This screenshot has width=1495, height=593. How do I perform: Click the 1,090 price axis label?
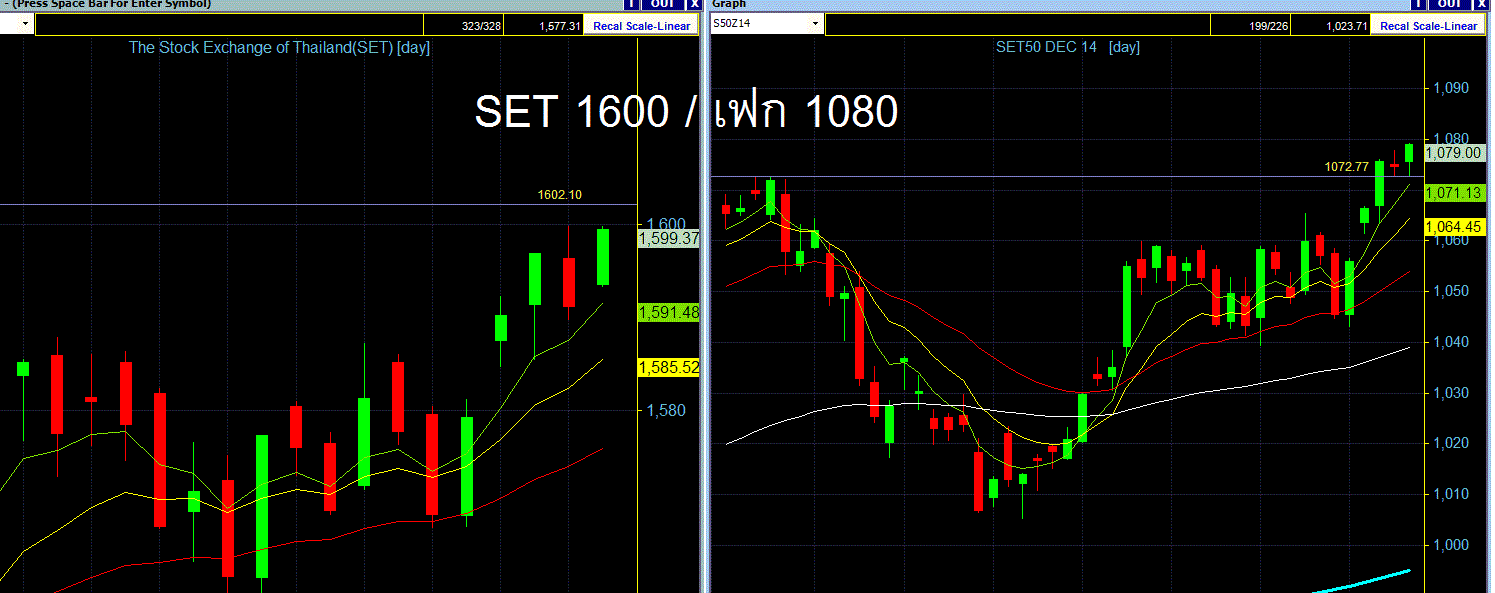pyautogui.click(x=1449, y=88)
